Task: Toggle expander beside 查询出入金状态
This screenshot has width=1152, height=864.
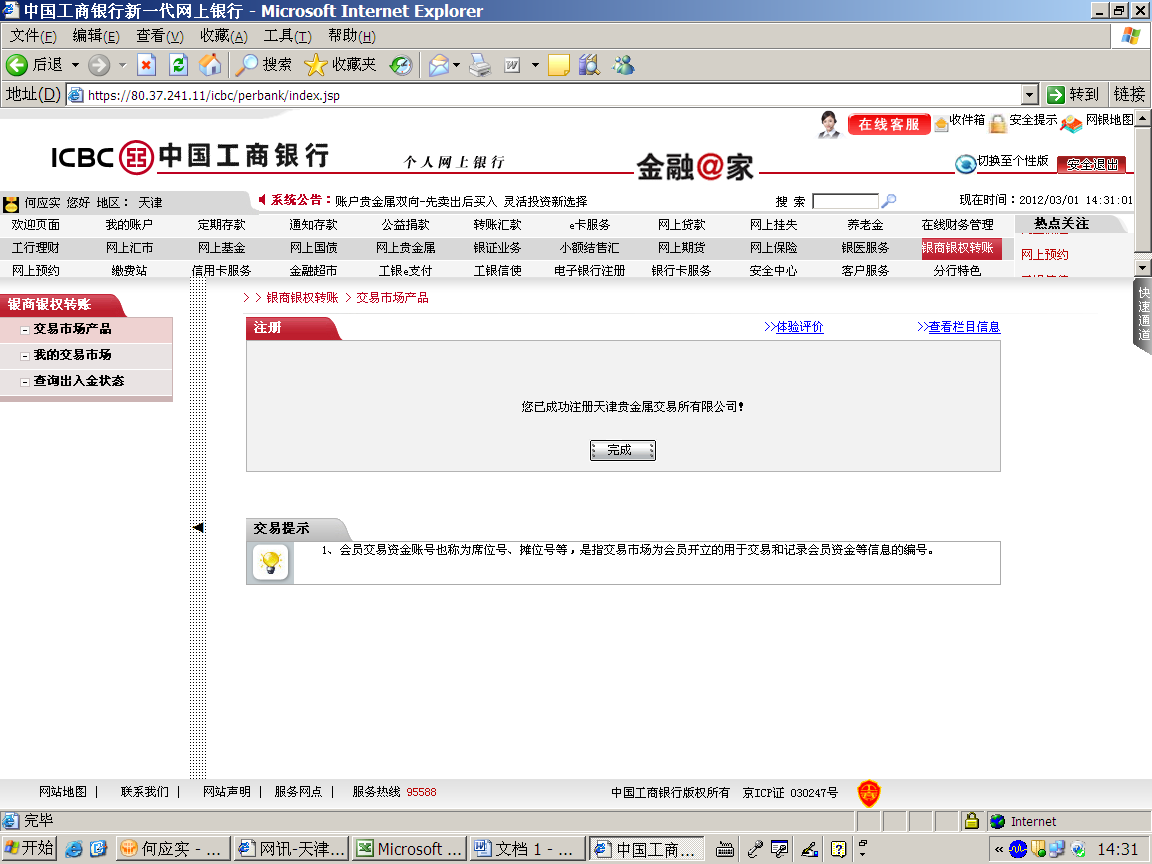Action: (25, 382)
